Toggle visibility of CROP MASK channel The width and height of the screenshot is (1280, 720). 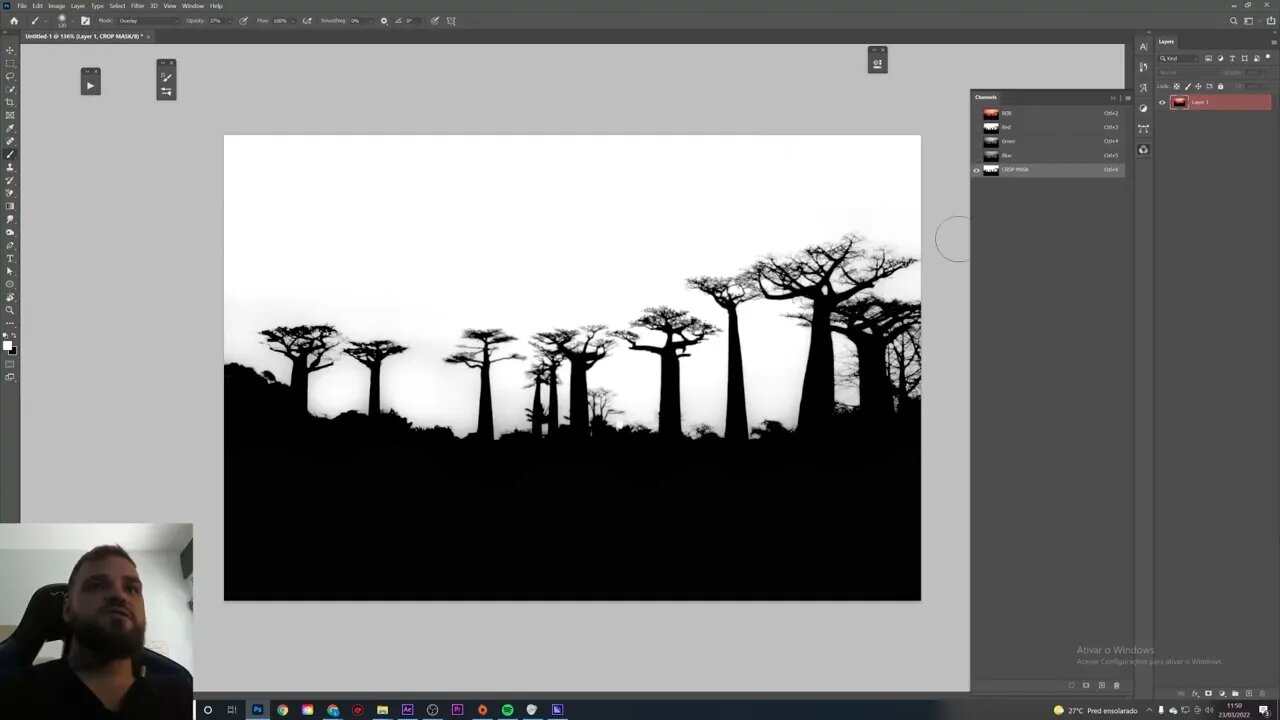(977, 170)
